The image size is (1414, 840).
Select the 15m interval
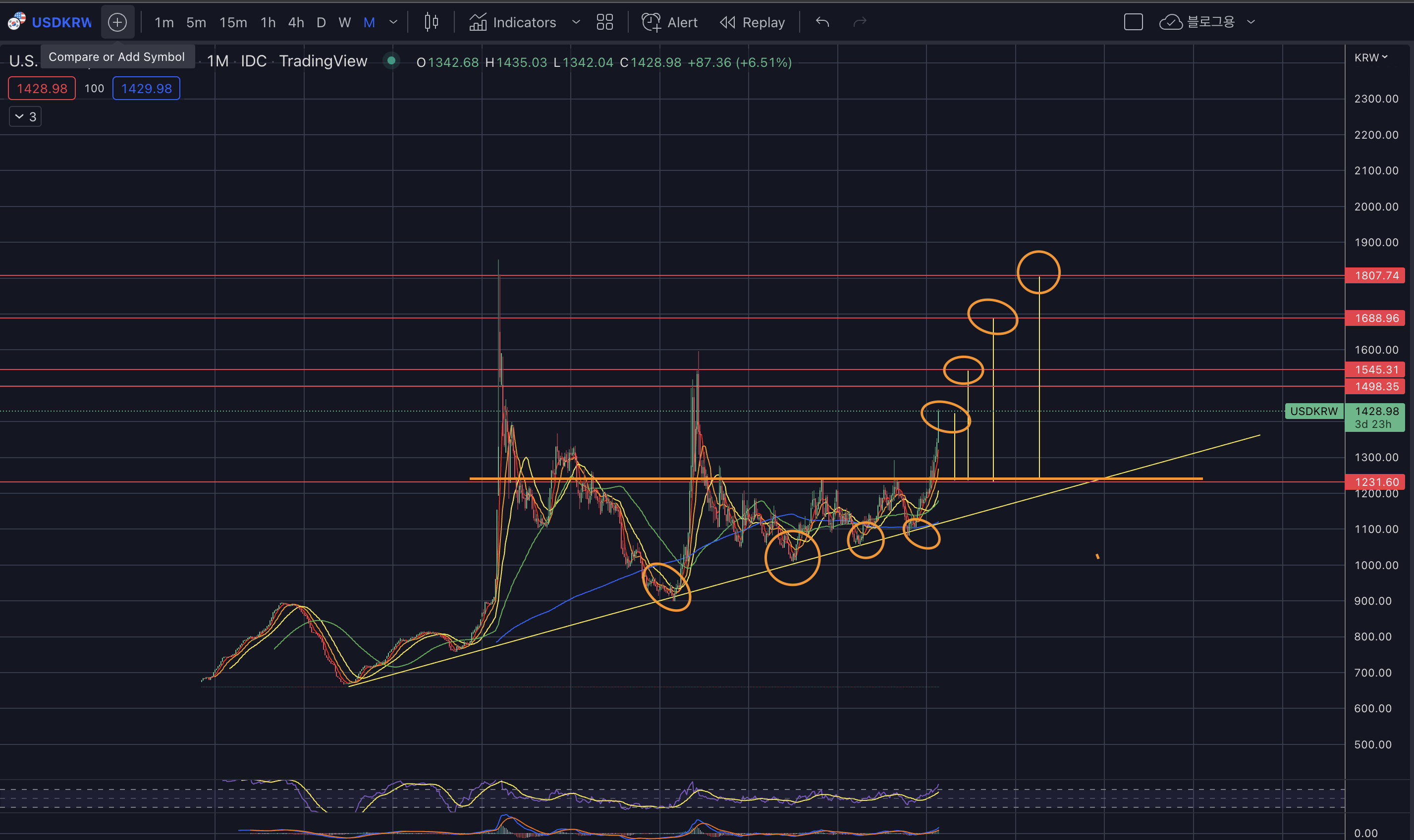click(x=233, y=22)
